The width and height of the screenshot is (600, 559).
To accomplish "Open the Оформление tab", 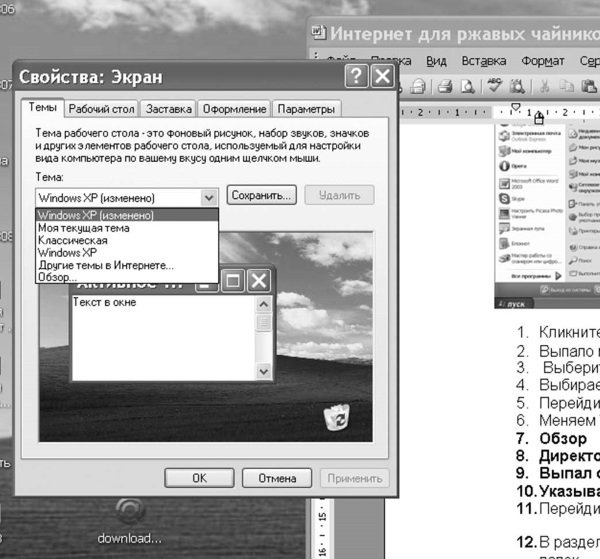I will tap(234, 109).
